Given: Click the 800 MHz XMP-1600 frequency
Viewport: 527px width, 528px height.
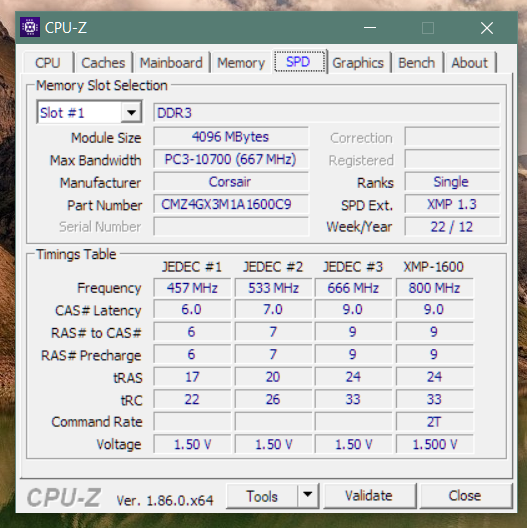Looking at the screenshot, I should click(x=434, y=288).
